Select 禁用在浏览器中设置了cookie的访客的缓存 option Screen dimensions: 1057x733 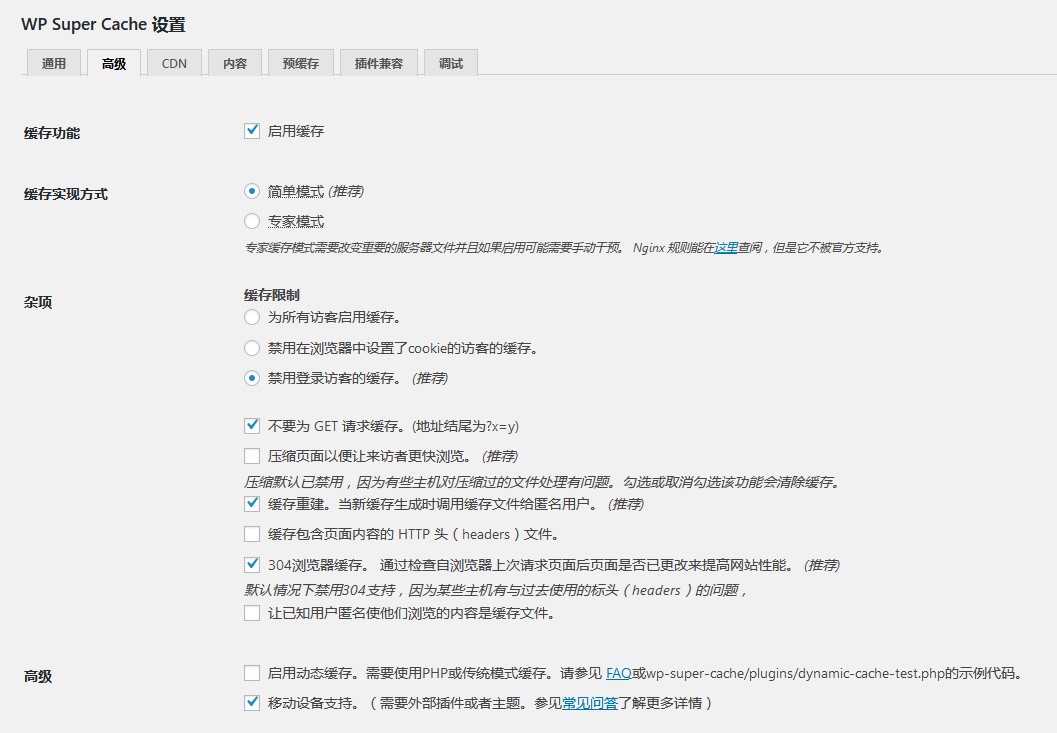coord(252,348)
